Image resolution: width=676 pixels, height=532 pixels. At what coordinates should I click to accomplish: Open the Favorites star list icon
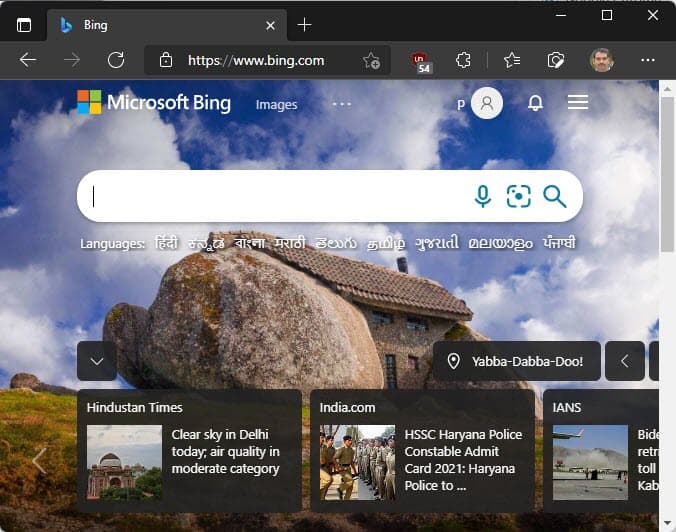512,60
